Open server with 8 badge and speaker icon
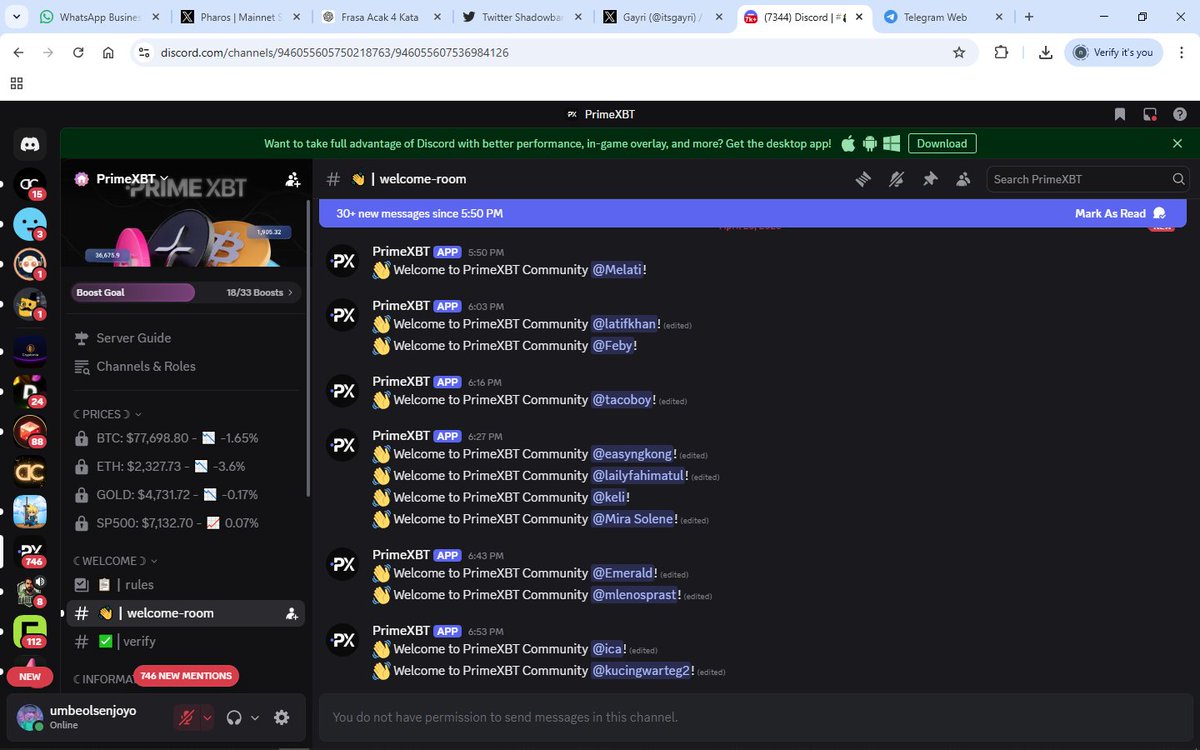 pyautogui.click(x=30, y=591)
